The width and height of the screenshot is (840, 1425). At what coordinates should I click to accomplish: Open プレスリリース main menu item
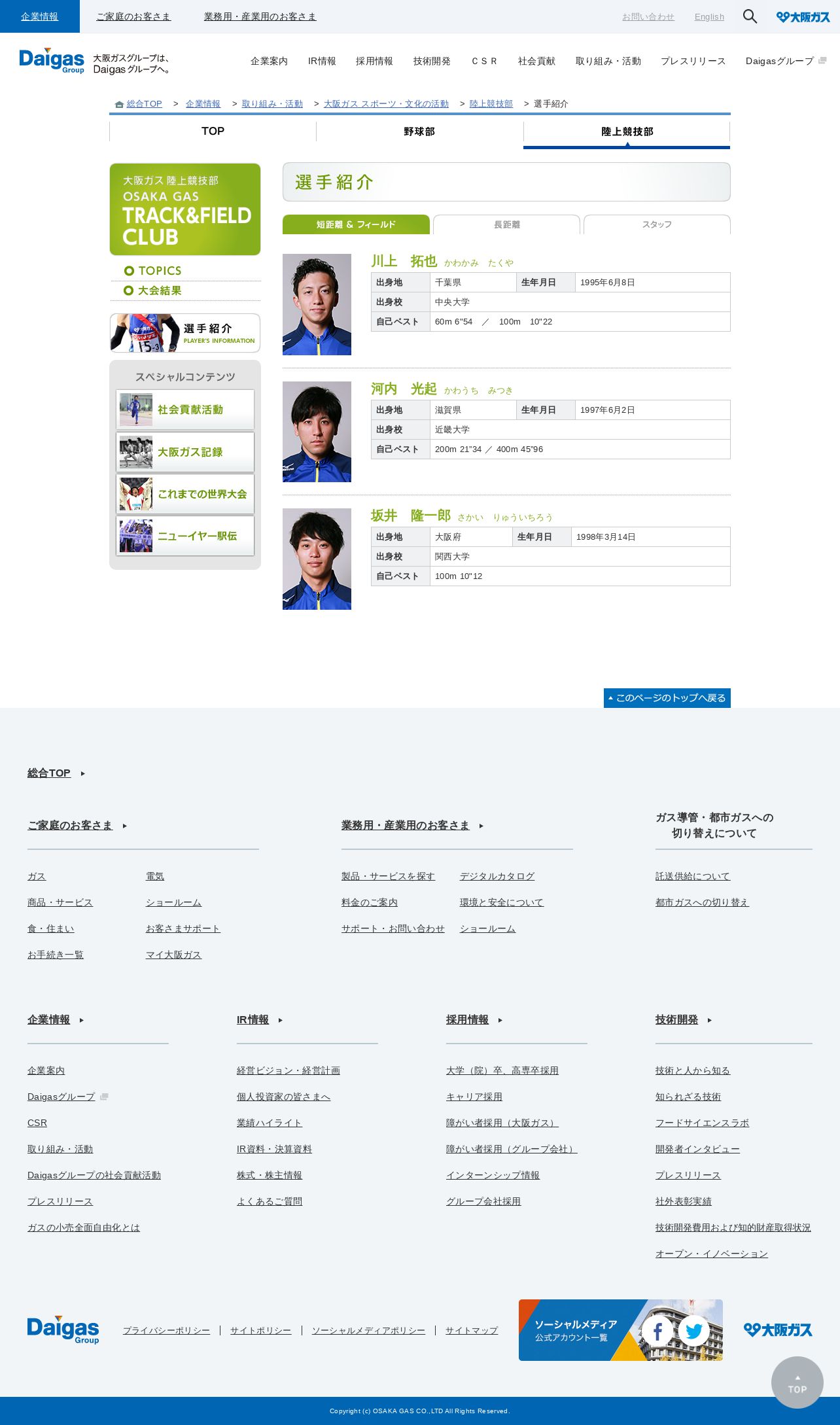pos(693,61)
